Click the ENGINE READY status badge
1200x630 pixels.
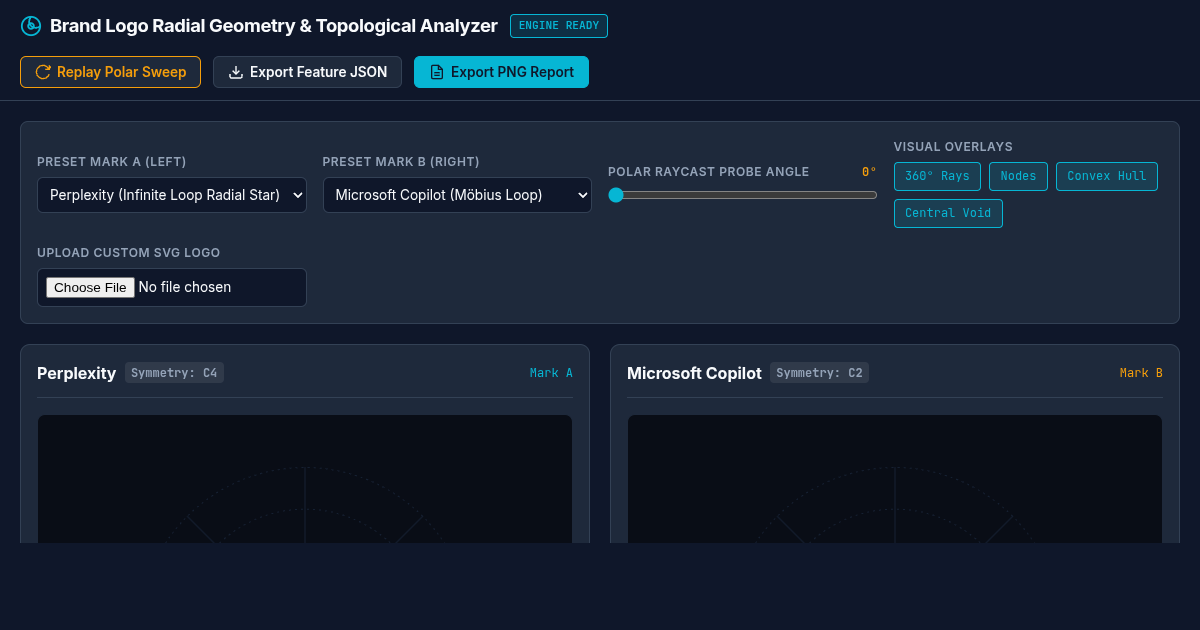tap(559, 26)
